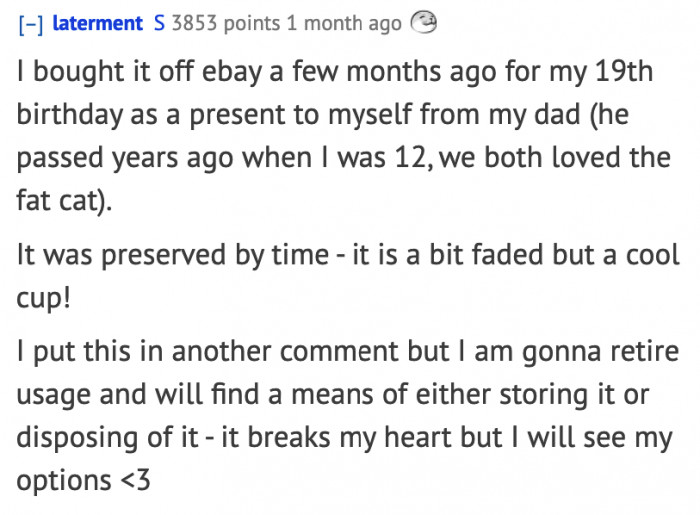Open laterment's user profile
Viewport: 700px width, 515px height.
[97, 23]
